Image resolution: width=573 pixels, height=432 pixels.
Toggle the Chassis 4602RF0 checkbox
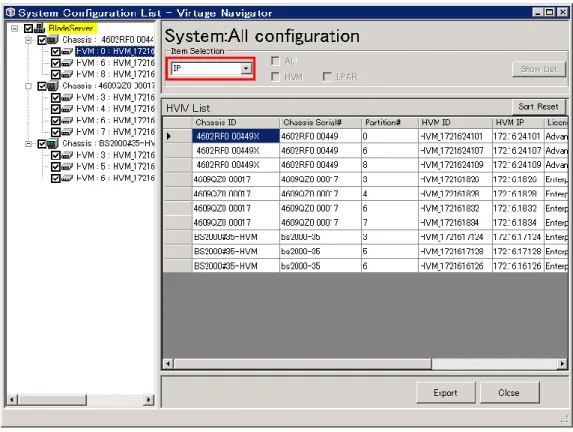42,40
